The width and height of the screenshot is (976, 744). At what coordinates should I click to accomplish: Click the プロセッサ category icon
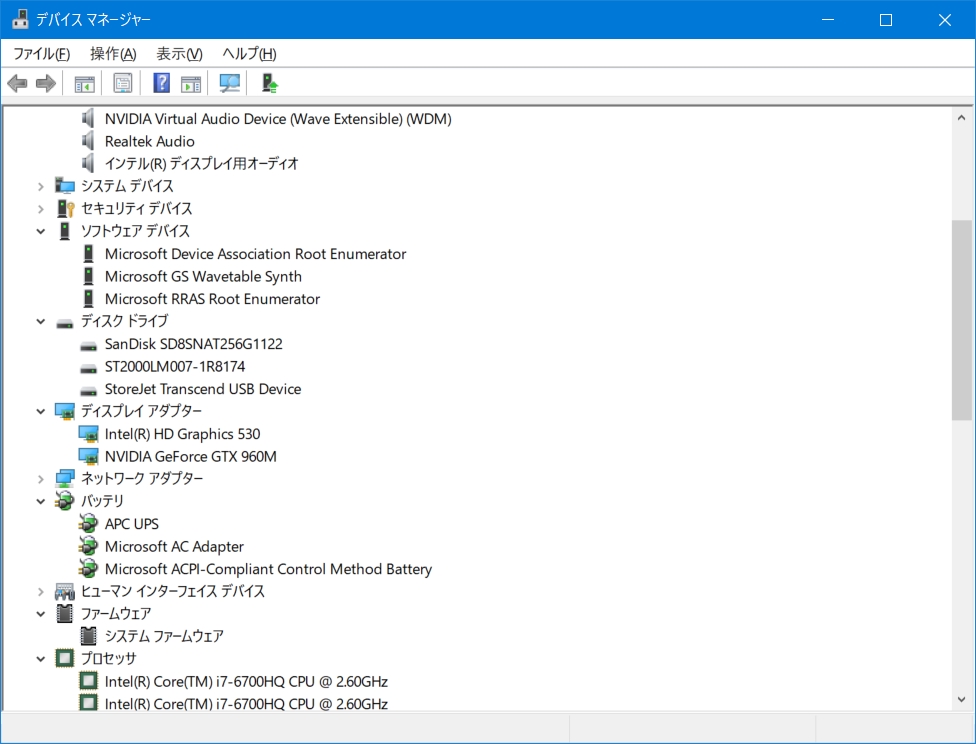coord(65,658)
